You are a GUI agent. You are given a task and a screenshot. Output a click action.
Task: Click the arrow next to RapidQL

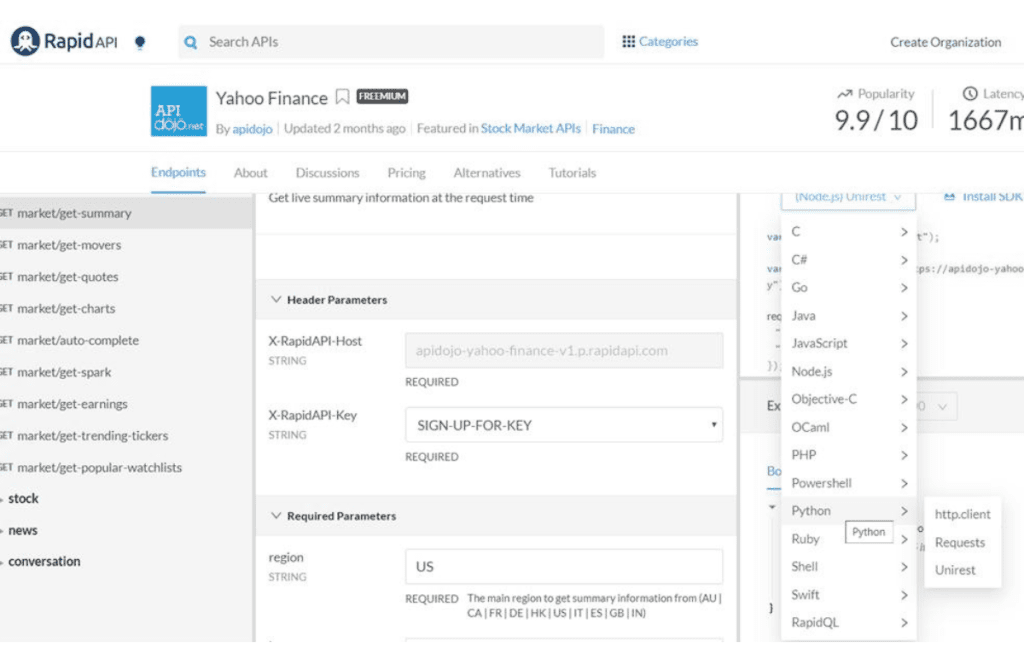[903, 623]
